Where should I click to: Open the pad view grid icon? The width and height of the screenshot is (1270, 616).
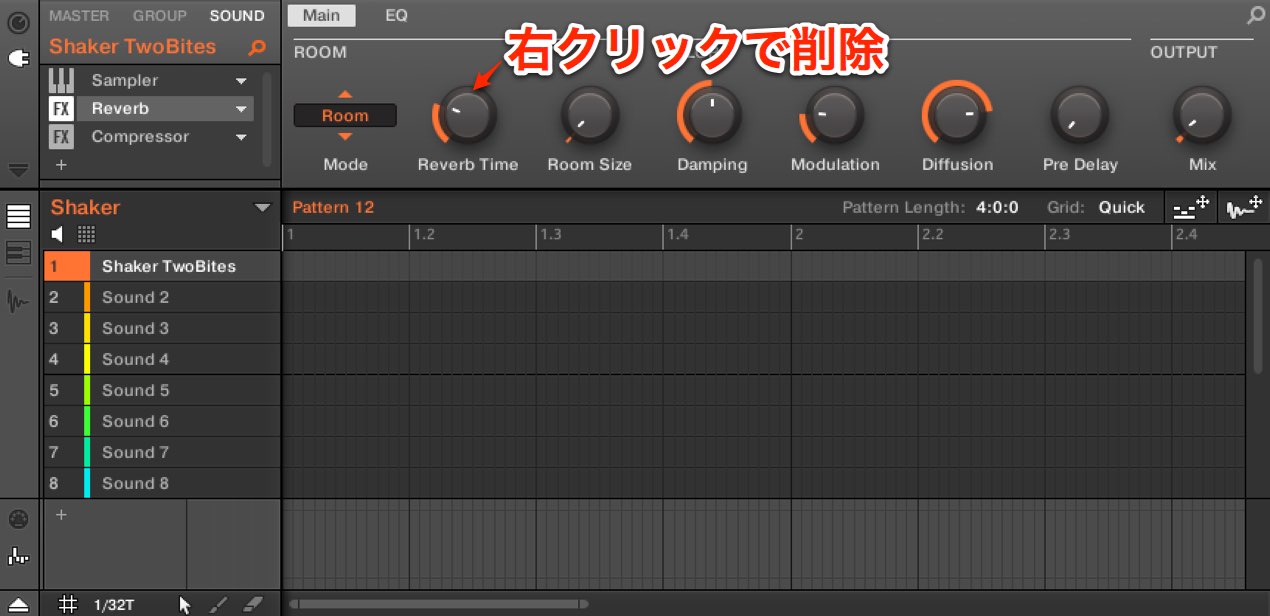point(87,234)
